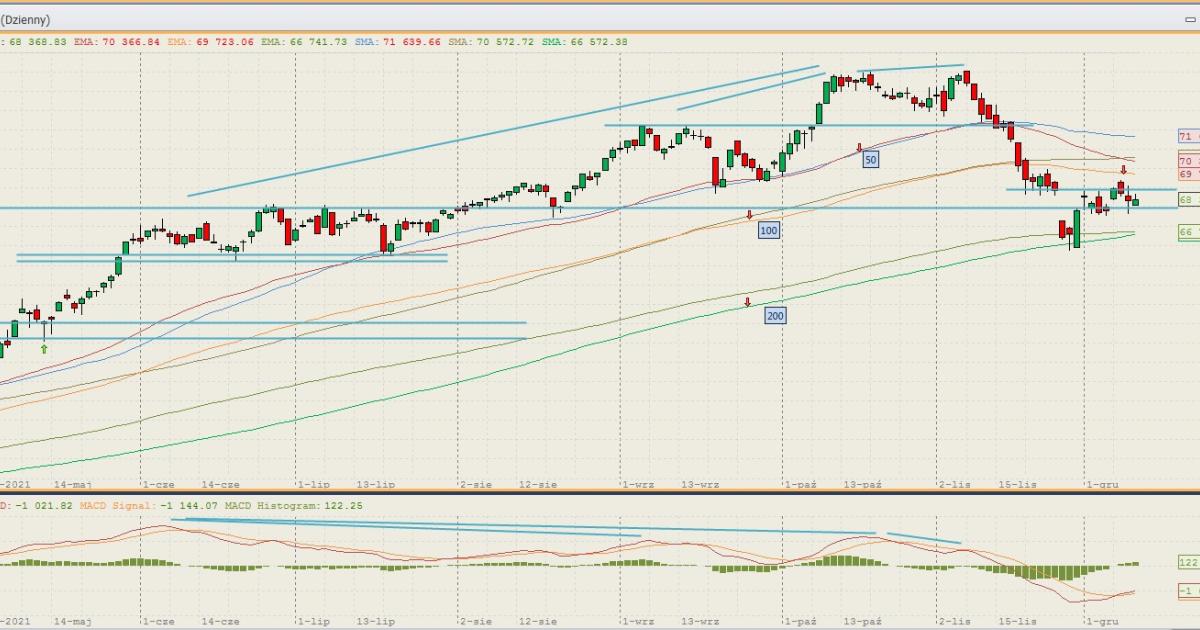Click the blue '71' price tag on the right axis
Screen dimensions: 1200x630
tap(1188, 136)
